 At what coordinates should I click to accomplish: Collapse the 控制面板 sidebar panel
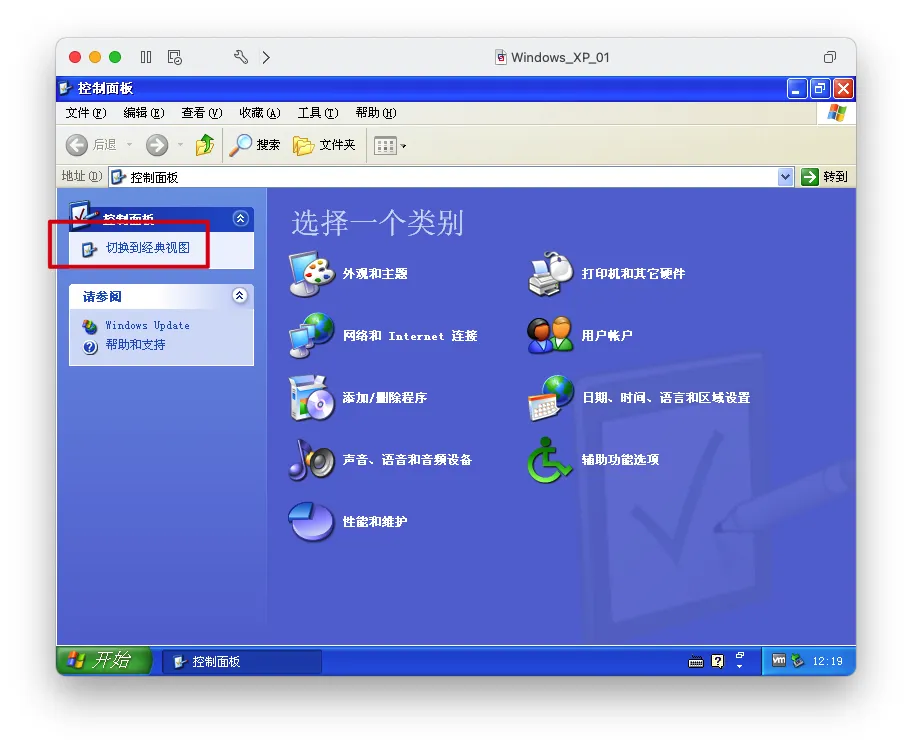point(240,219)
